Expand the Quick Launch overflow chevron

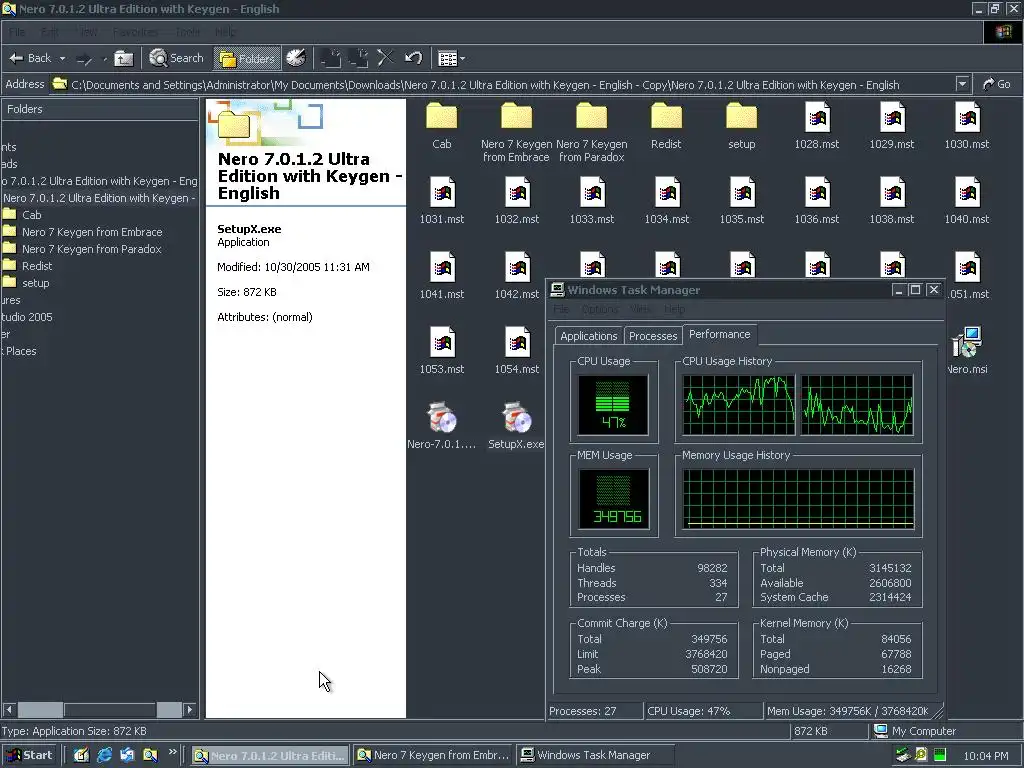coord(172,752)
